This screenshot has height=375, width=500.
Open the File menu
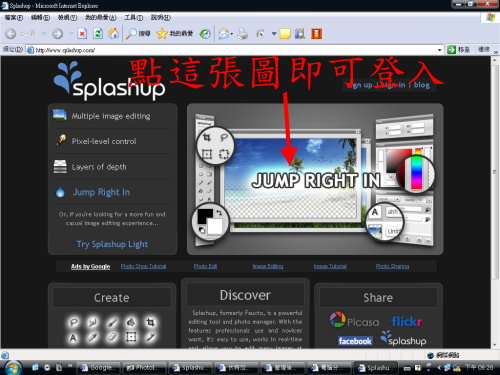(x=14, y=18)
